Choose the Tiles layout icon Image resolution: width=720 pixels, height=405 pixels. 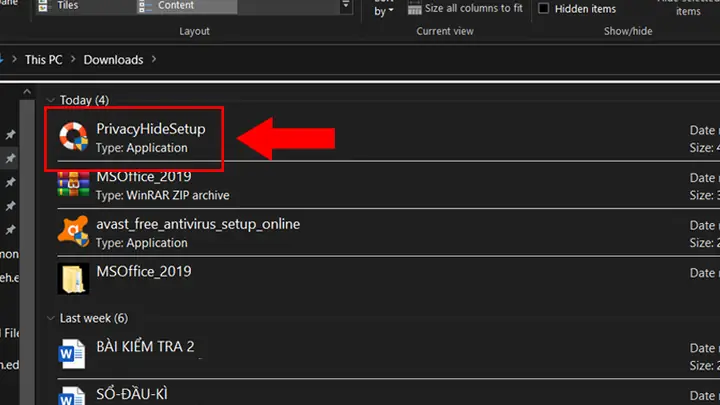[43, 6]
